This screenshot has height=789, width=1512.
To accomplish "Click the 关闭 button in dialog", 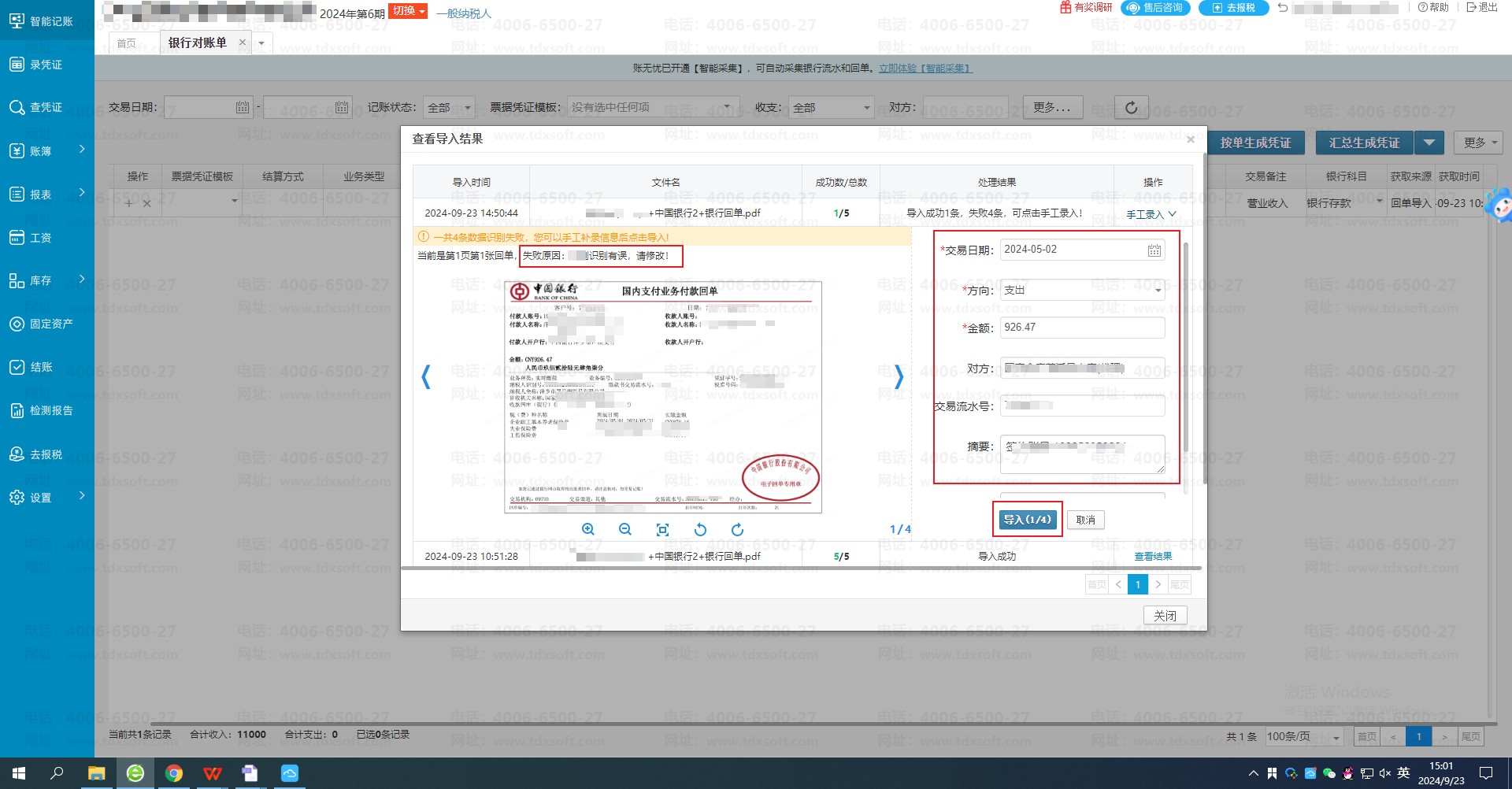I will 1165,616.
